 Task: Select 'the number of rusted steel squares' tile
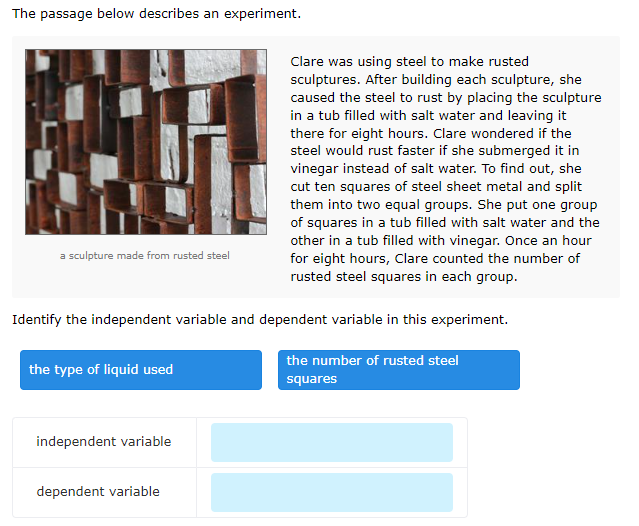(399, 370)
